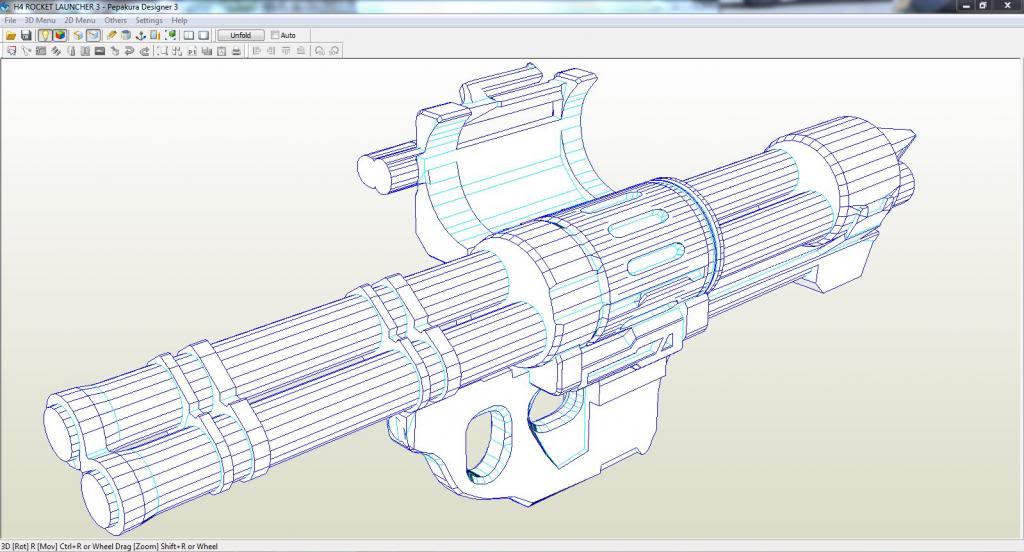This screenshot has height=552, width=1024.
Task: Click the grayed second alignment icon
Action: pyautogui.click(x=271, y=51)
